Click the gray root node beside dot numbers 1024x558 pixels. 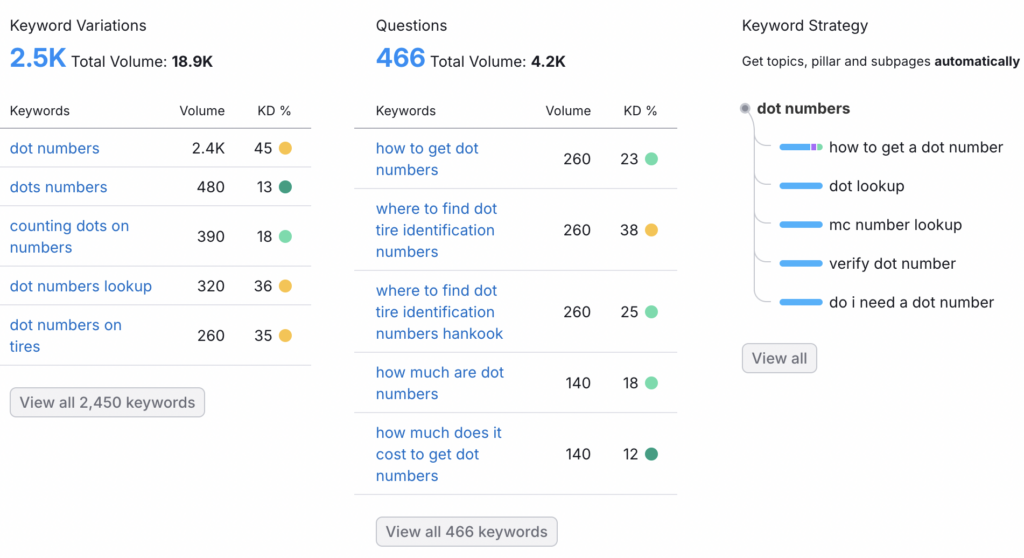(x=745, y=108)
